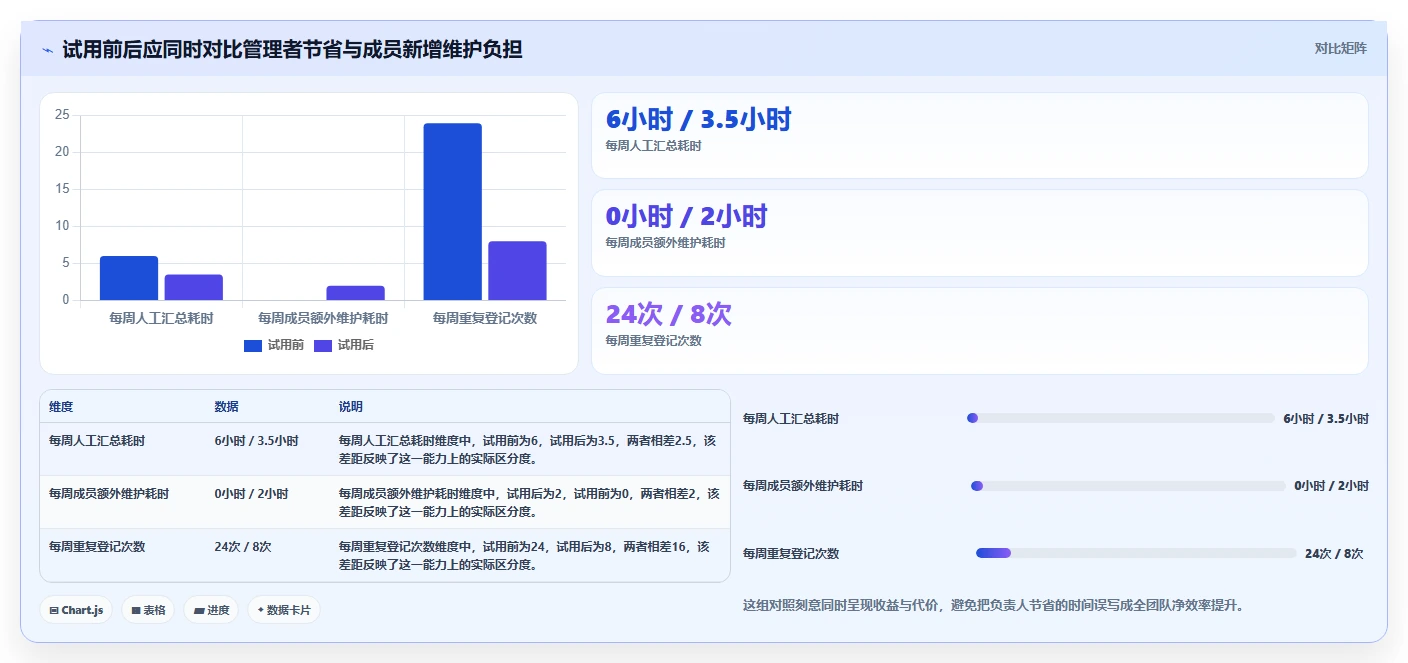The width and height of the screenshot is (1408, 663).
Task: Select the 6小时 / 3.5小时 data card
Action: click(x=979, y=136)
